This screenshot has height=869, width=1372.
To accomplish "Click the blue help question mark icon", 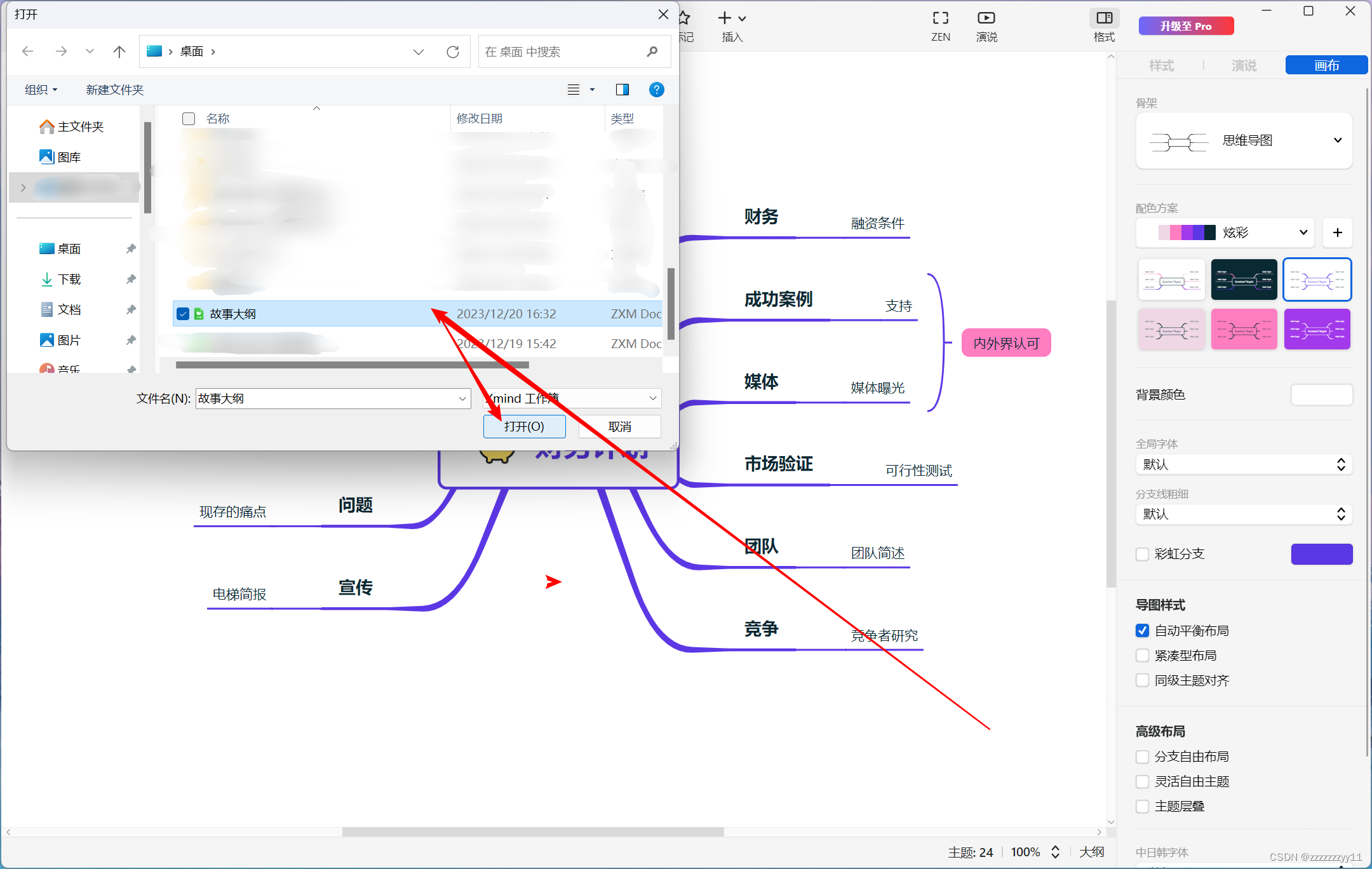I will click(656, 90).
